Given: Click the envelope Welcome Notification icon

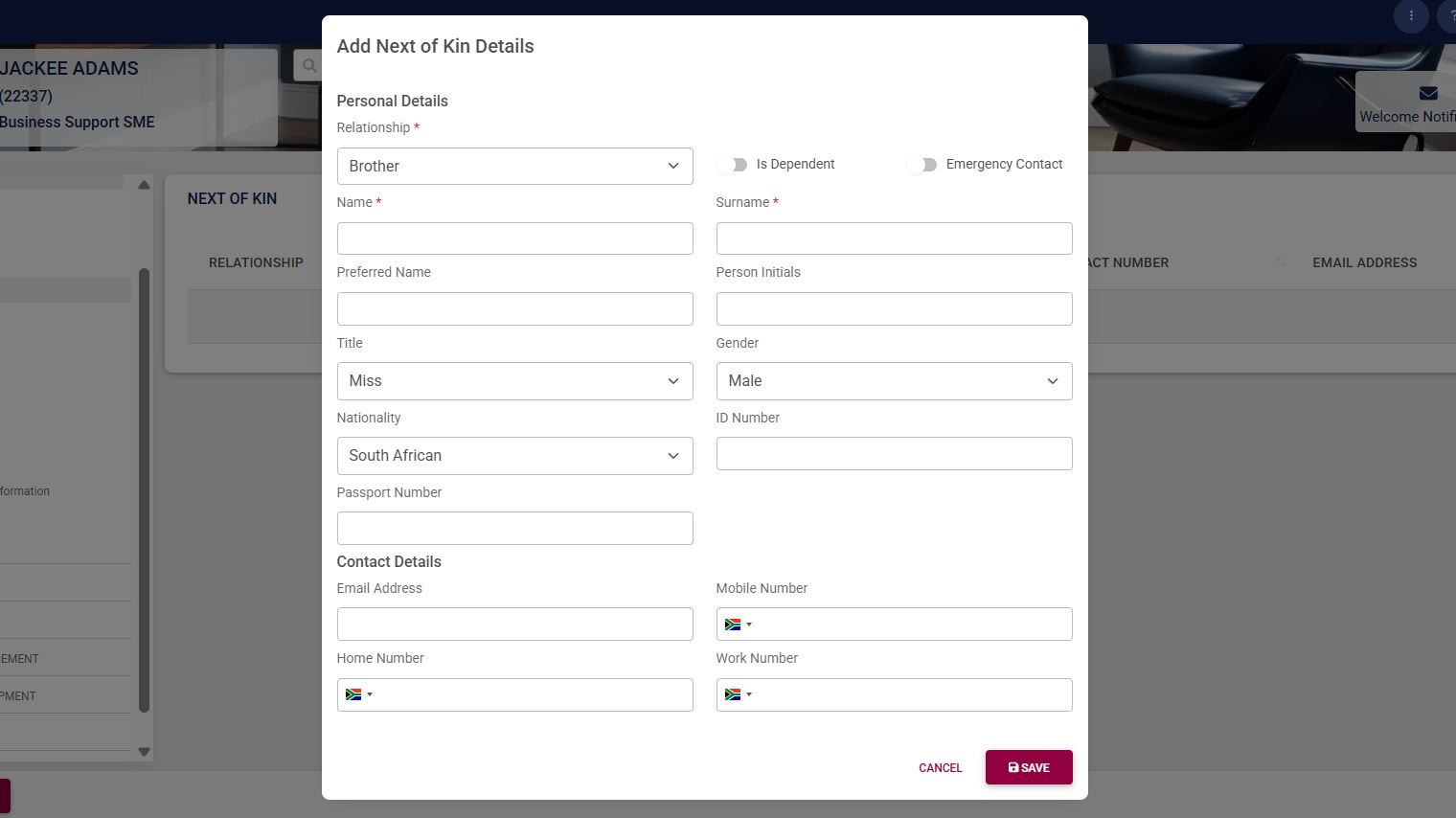Looking at the screenshot, I should click(1428, 93).
